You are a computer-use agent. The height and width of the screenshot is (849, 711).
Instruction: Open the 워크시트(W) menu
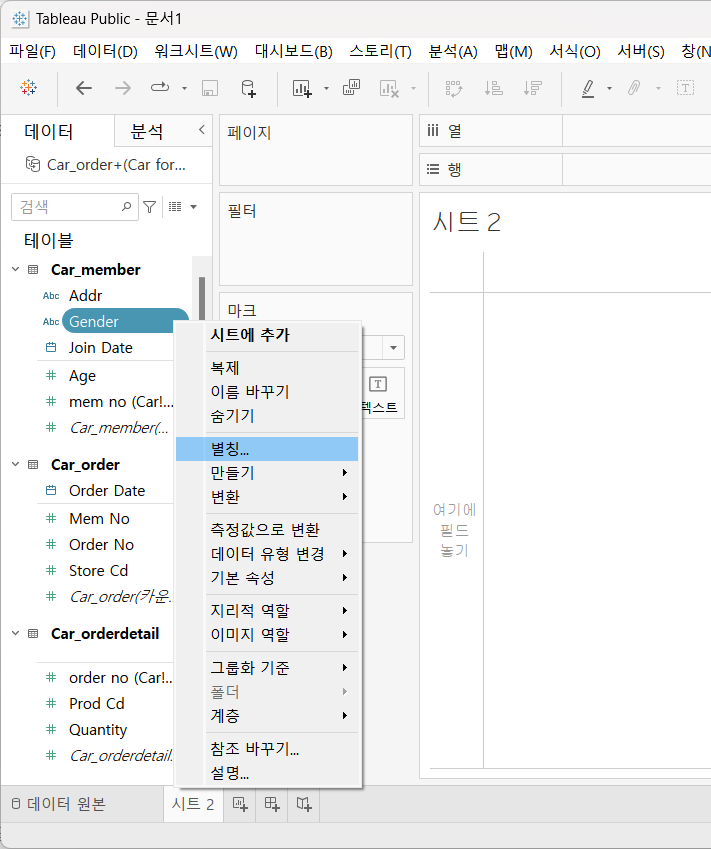click(195, 51)
